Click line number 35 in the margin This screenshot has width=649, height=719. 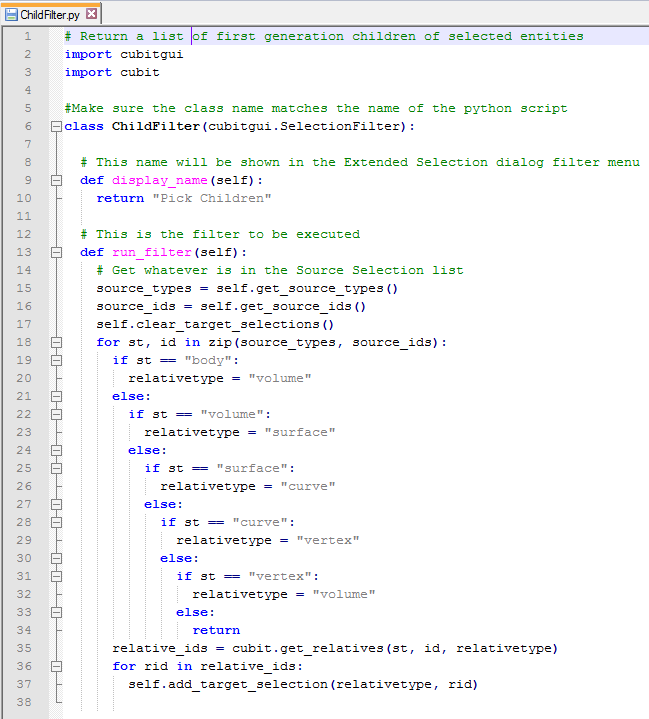click(x=24, y=648)
